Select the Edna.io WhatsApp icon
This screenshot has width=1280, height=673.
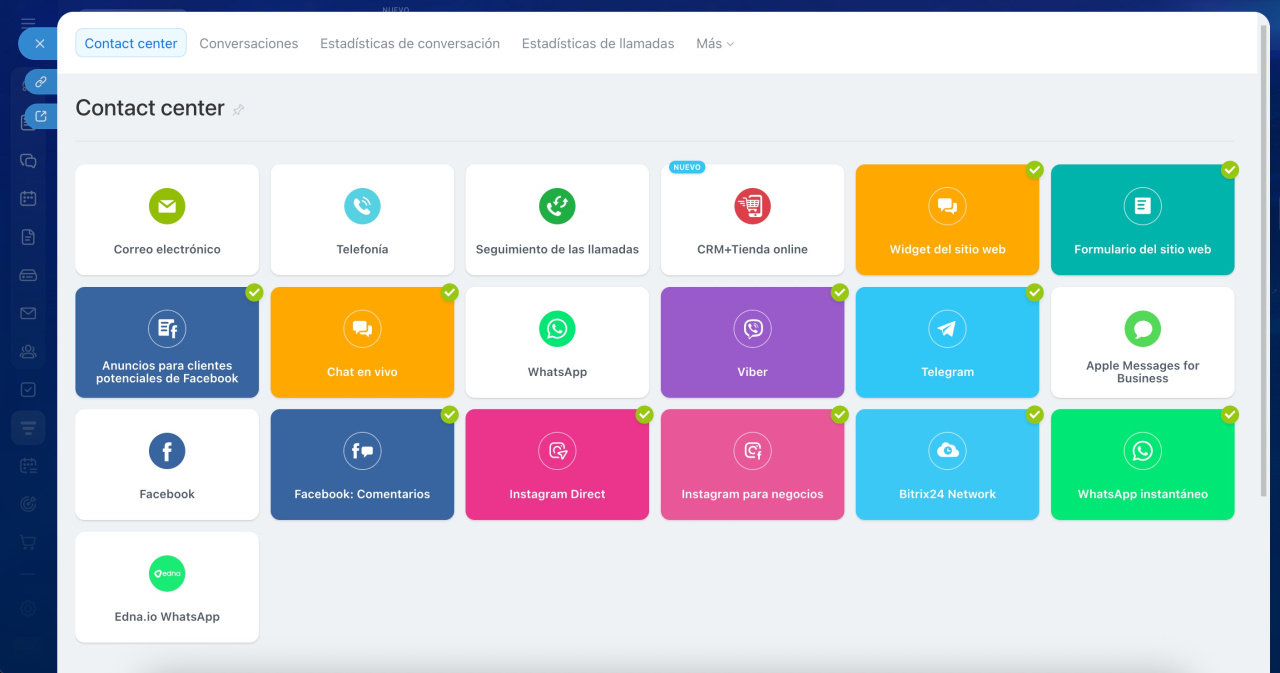click(x=167, y=574)
